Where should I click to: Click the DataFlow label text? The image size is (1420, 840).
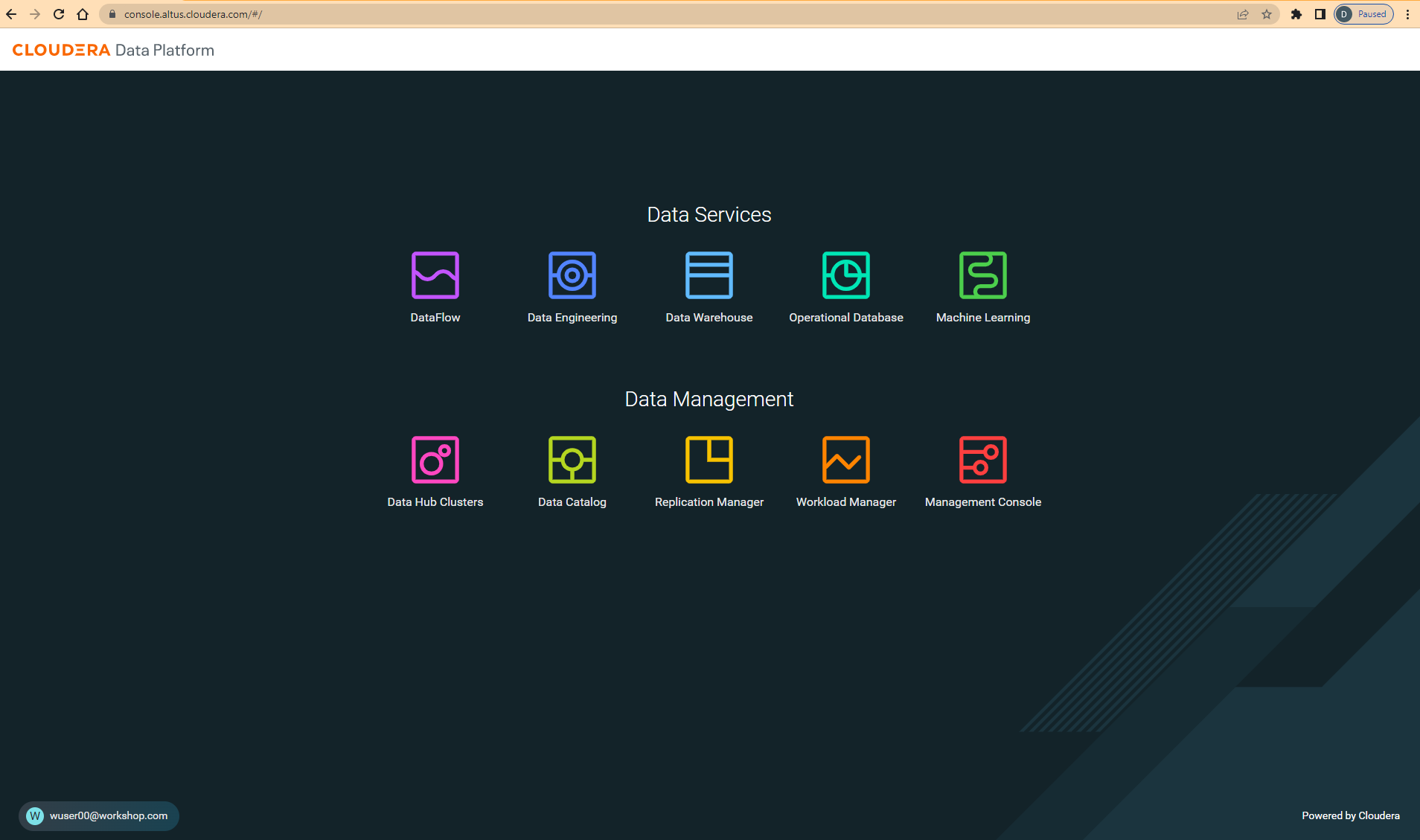click(x=435, y=318)
